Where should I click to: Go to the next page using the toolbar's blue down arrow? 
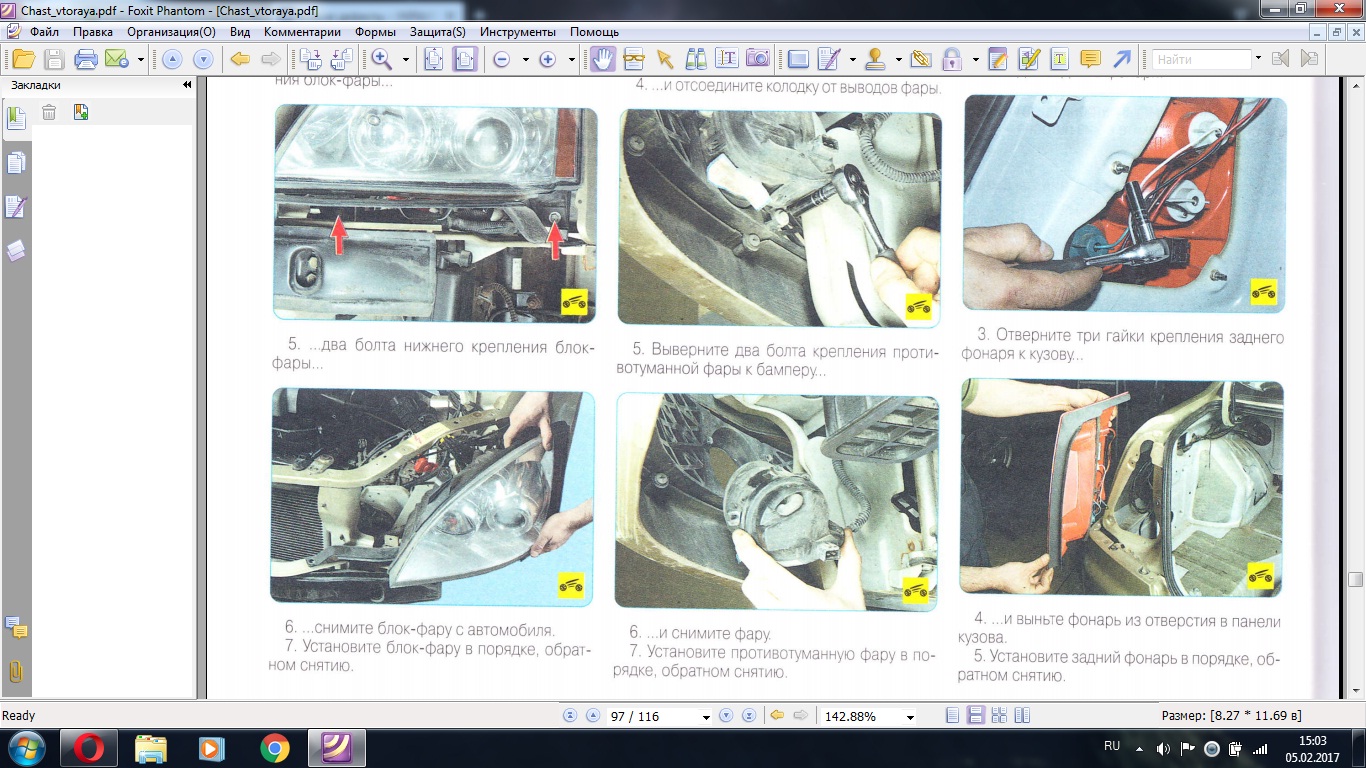[x=203, y=60]
